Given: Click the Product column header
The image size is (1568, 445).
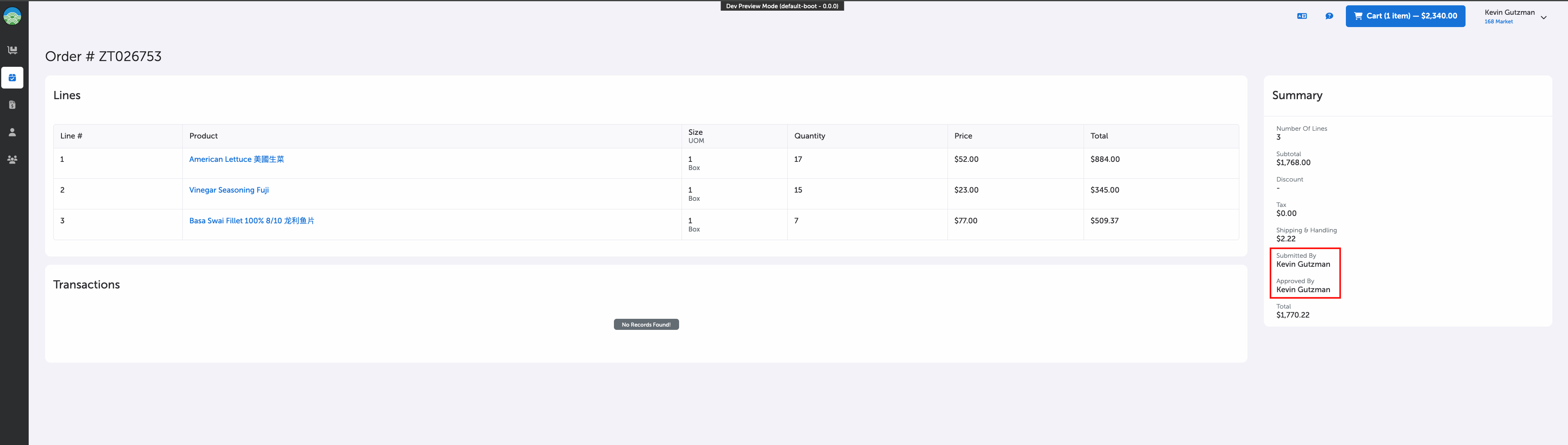Looking at the screenshot, I should pyautogui.click(x=203, y=136).
